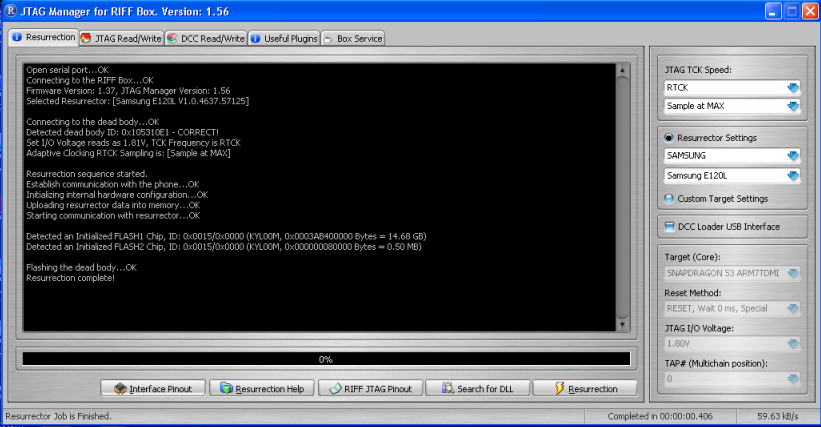The width and height of the screenshot is (821, 427).
Task: Click 'Set I/O Voltage reads as 1.81V' line
Action: coord(134,143)
